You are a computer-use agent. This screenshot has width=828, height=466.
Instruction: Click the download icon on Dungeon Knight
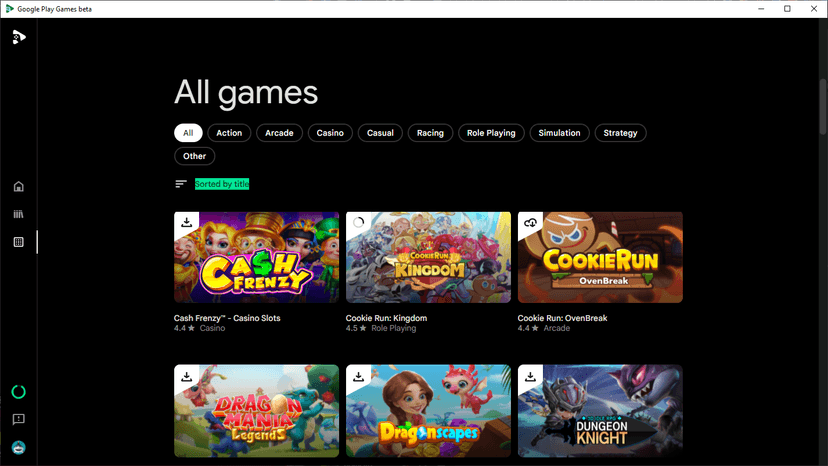point(530,376)
